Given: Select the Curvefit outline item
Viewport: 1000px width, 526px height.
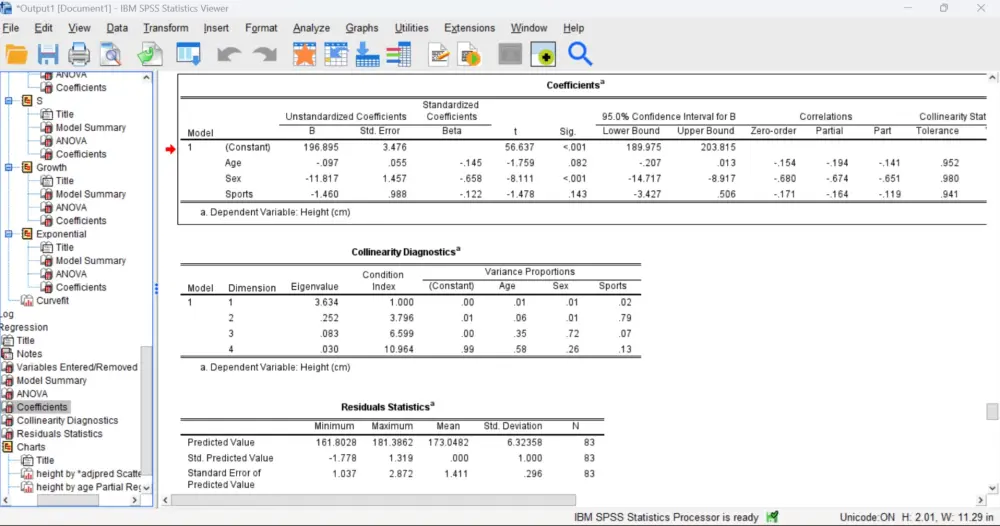Looking at the screenshot, I should point(52,301).
